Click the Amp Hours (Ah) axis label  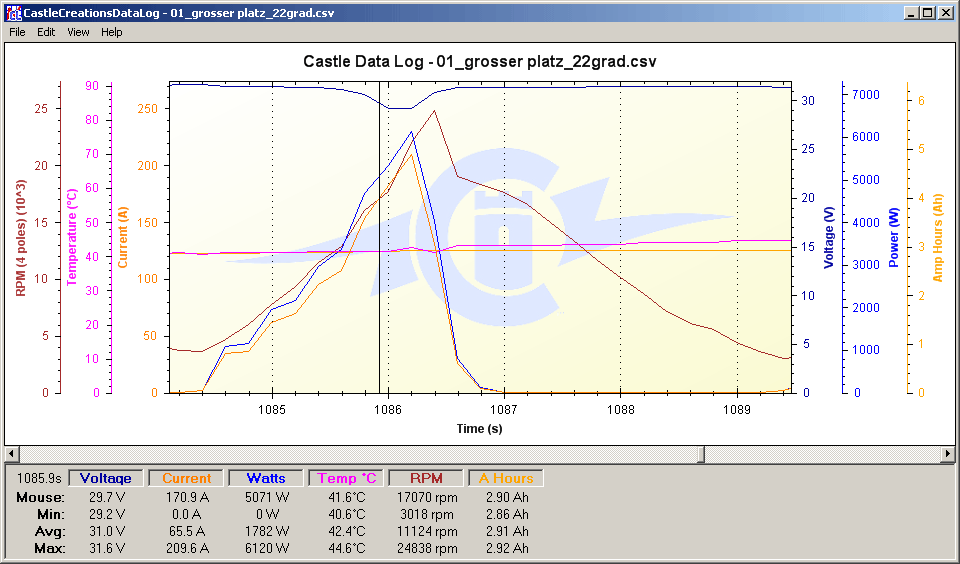click(937, 238)
